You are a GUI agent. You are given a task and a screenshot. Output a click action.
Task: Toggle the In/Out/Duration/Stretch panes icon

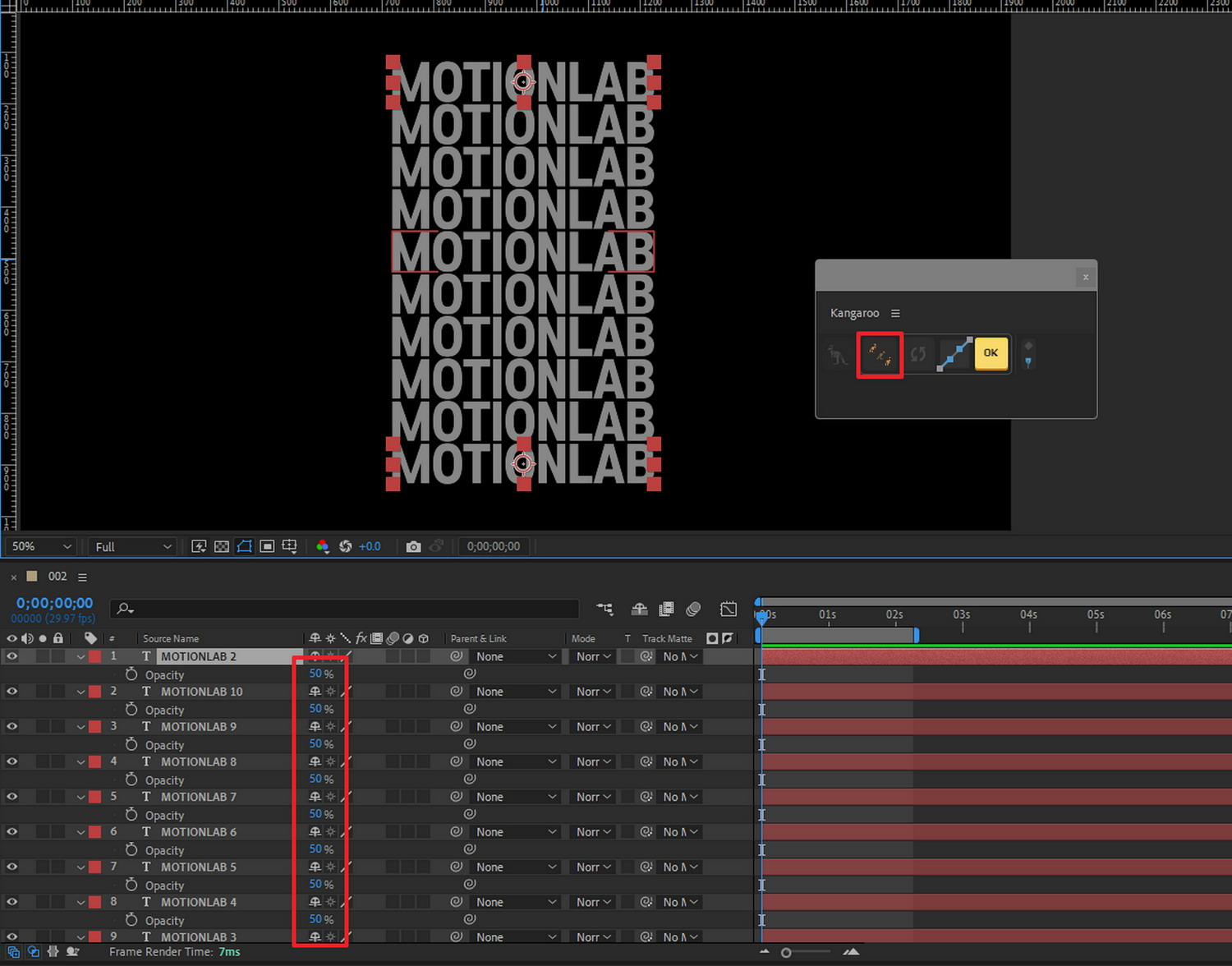53,952
